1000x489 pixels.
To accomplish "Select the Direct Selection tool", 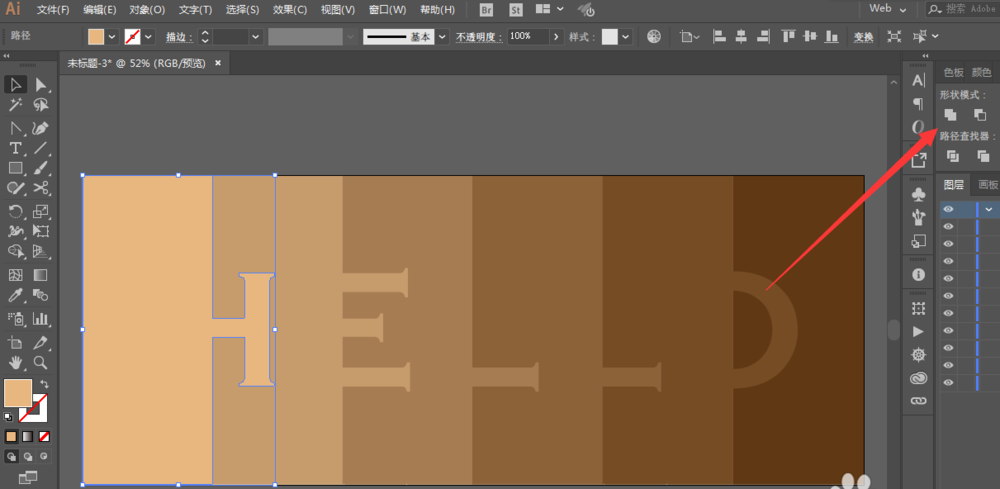I will point(41,85).
